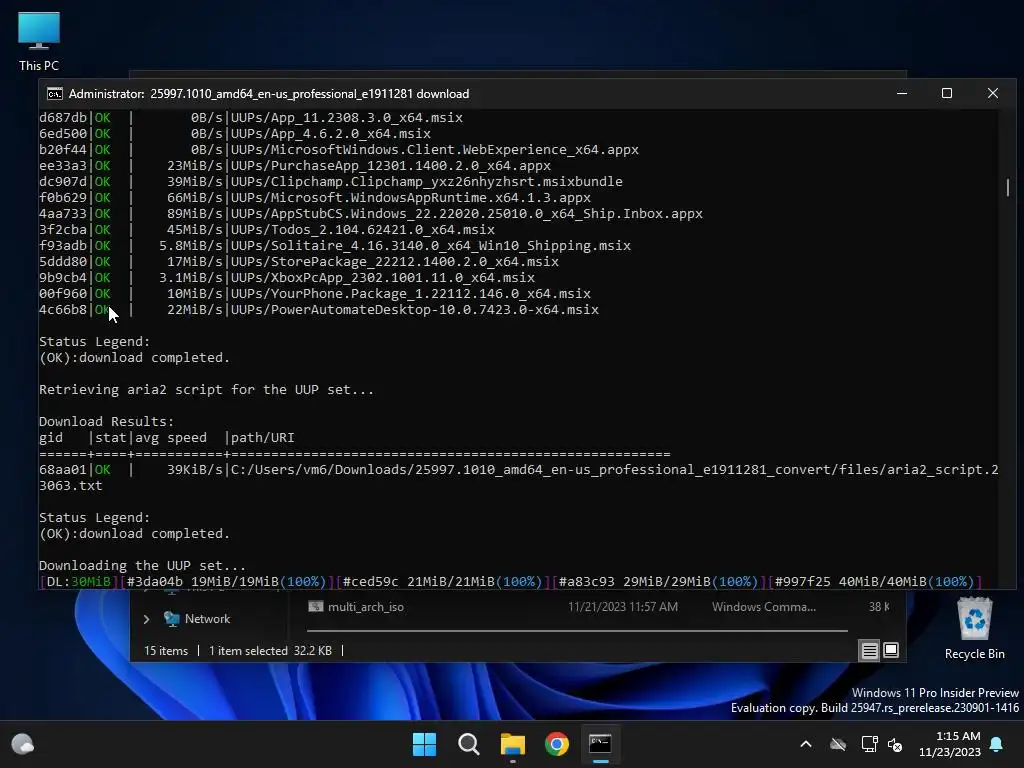Image resolution: width=1024 pixels, height=768 pixels.
Task: Click the command prompt title bar icon
Action: pos(55,94)
